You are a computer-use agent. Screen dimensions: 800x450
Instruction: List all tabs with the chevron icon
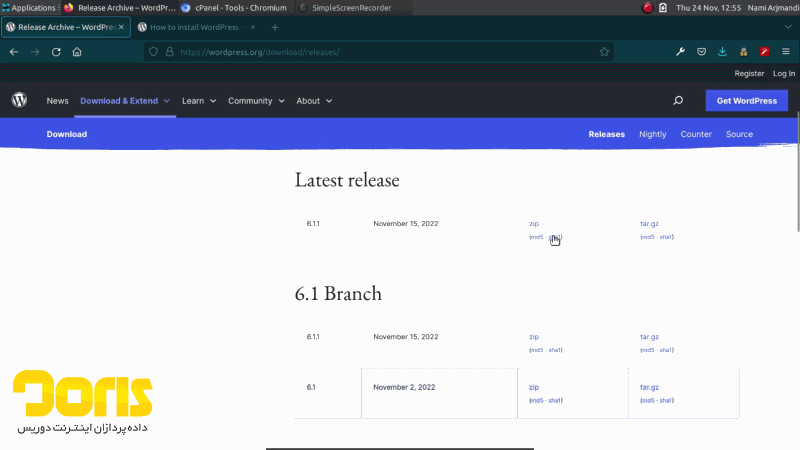pyautogui.click(x=788, y=27)
